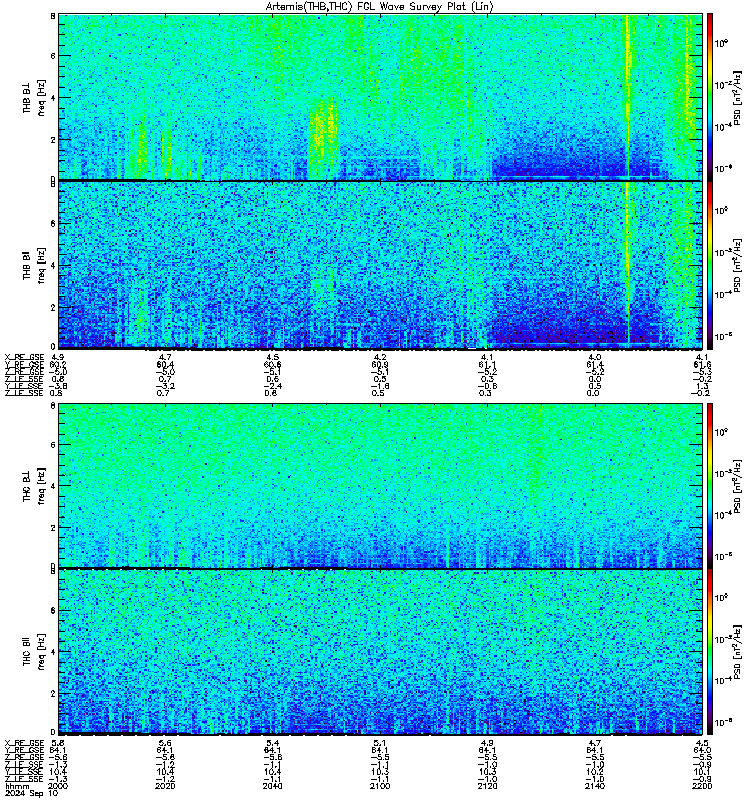The height and width of the screenshot is (800, 750).
Task: Click the 10⁰ tick on THB B⊥ colorbar
Action: coord(721,43)
